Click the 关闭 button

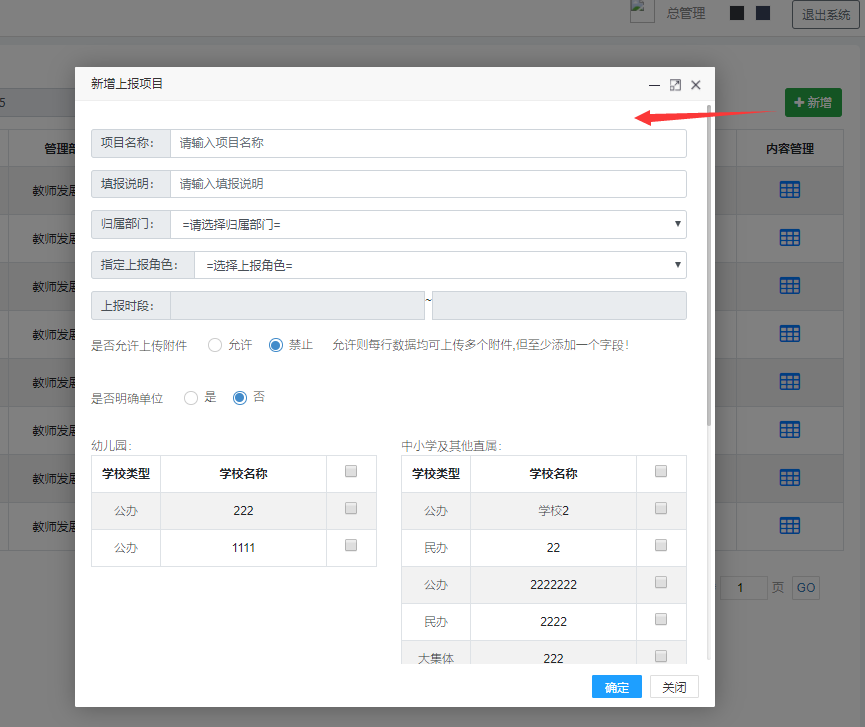coord(674,687)
